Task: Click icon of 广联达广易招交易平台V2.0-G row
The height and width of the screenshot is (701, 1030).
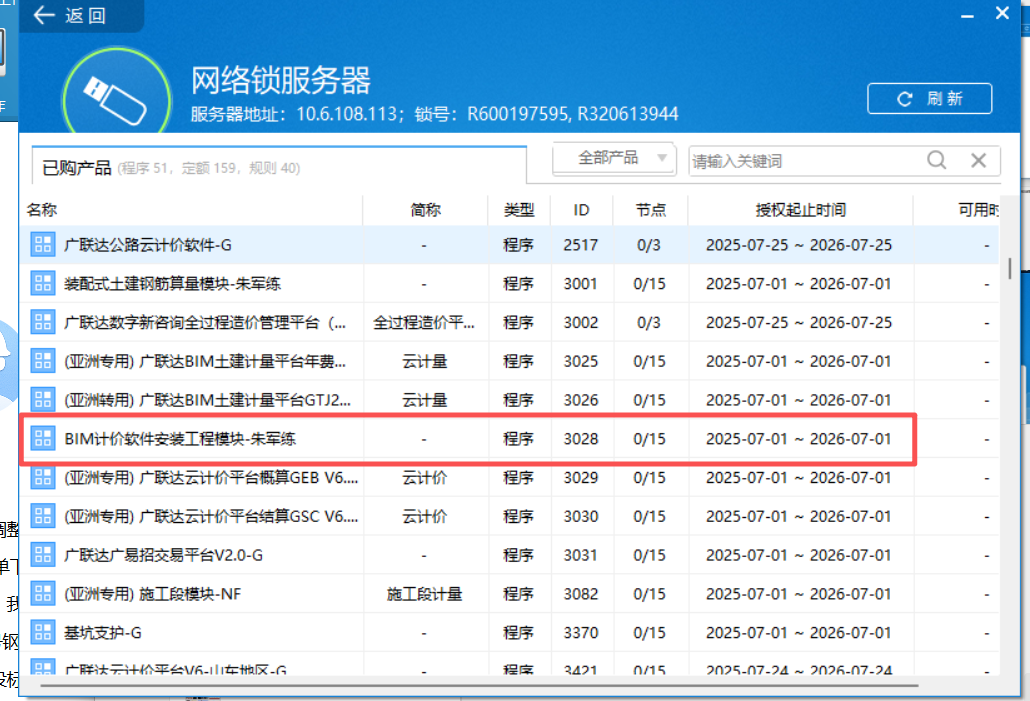Action: coord(43,554)
